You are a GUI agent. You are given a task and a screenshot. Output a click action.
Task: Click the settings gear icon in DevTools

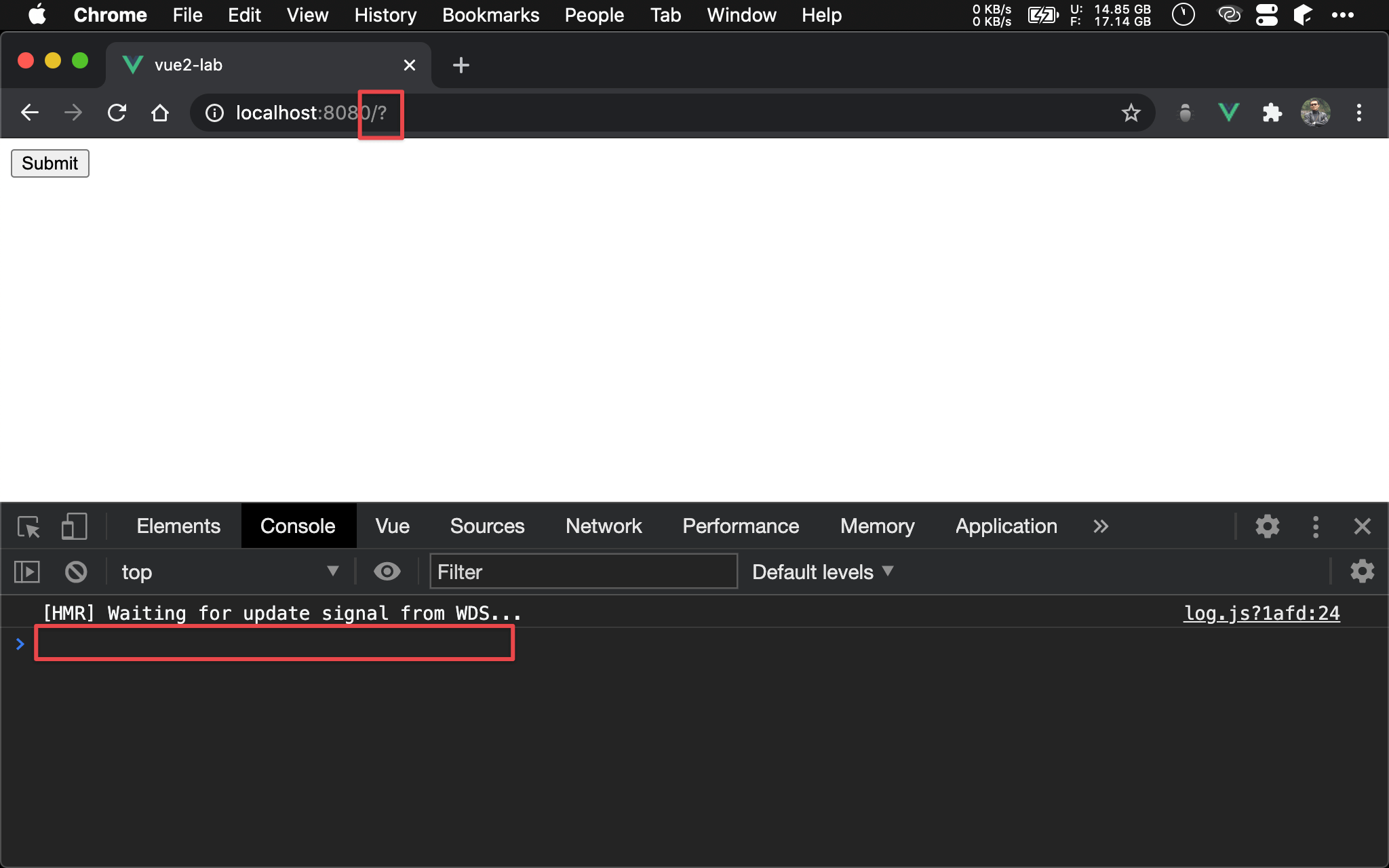[1268, 526]
